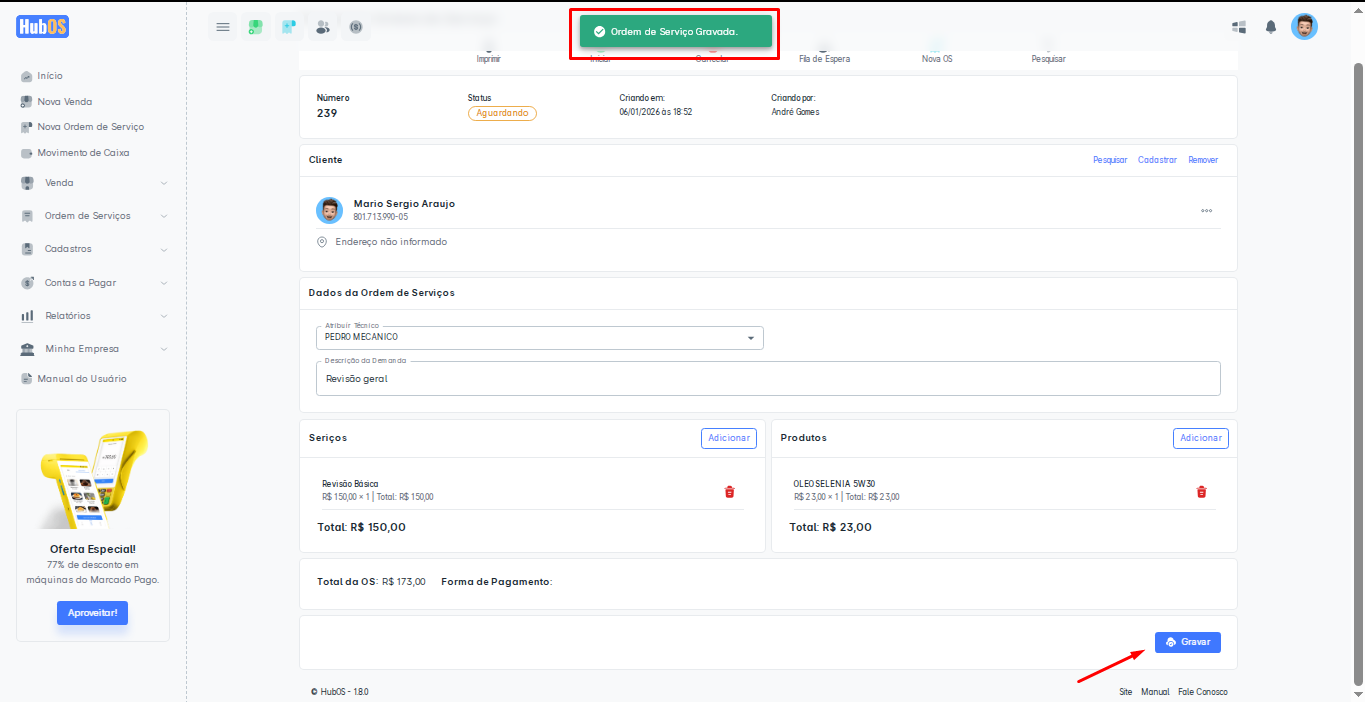Viewport: 1365px width, 702px height.
Task: Click the Pesquisar link in Cliente section
Action: point(1109,160)
